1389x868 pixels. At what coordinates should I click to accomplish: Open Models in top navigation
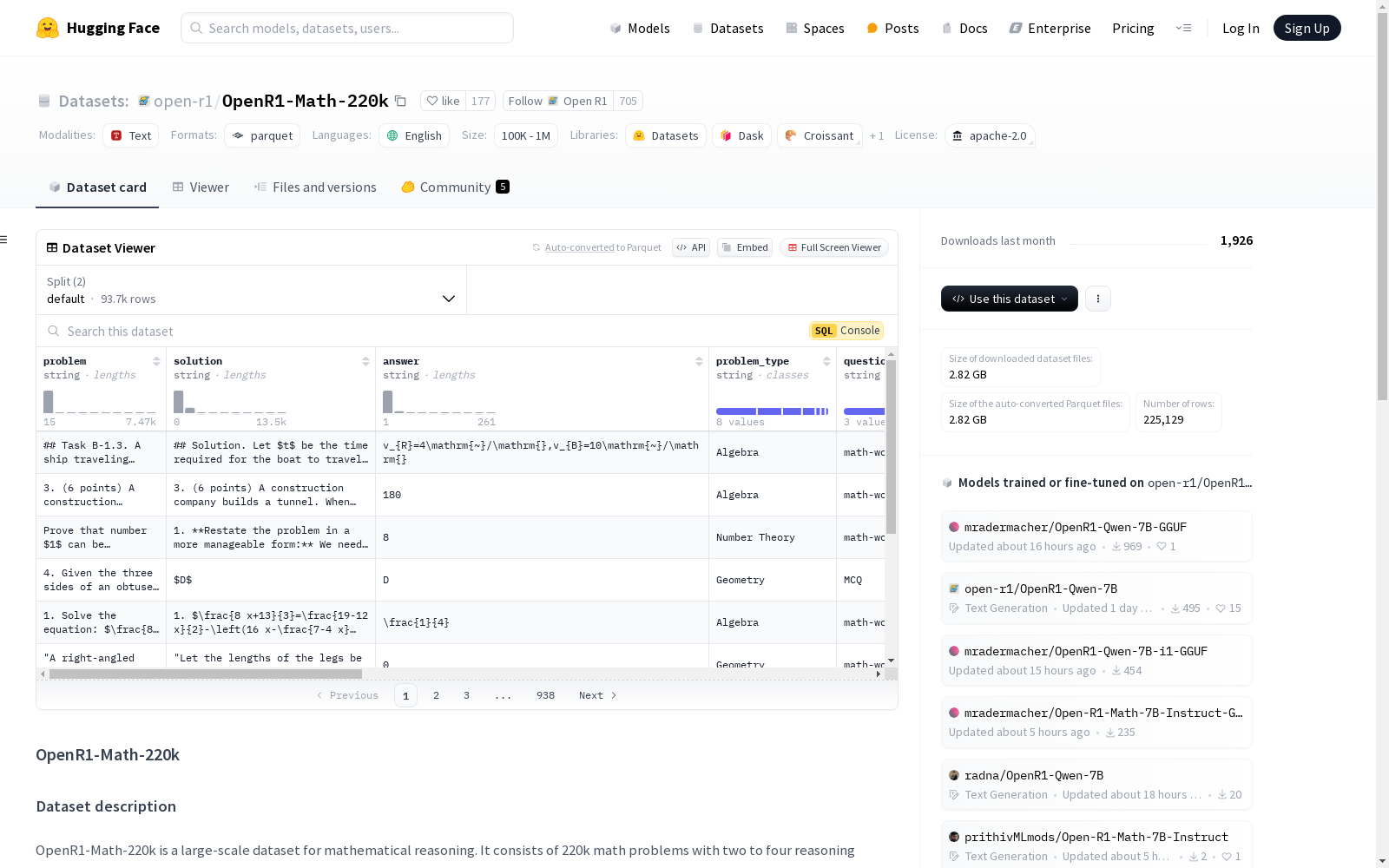pyautogui.click(x=640, y=28)
